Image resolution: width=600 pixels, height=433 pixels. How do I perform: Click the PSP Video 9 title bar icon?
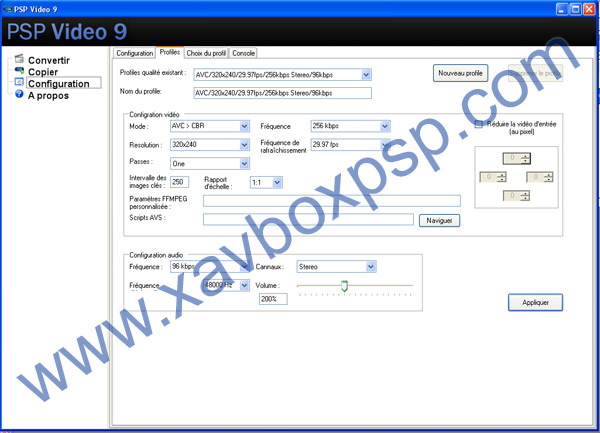(x=7, y=9)
